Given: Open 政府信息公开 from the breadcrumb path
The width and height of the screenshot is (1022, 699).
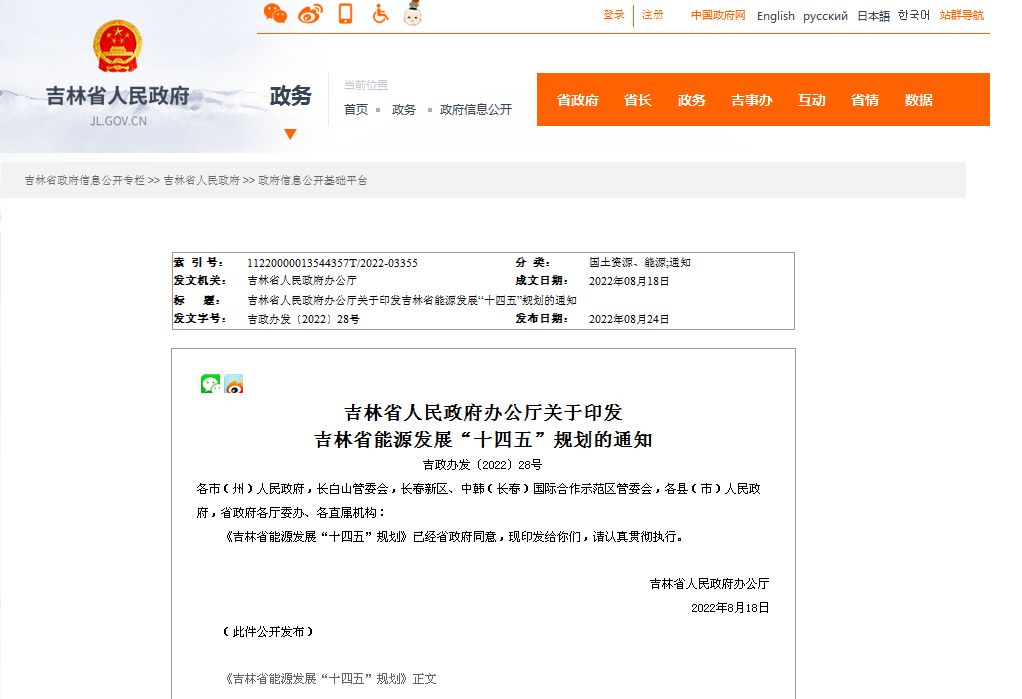Looking at the screenshot, I should coord(473,110).
